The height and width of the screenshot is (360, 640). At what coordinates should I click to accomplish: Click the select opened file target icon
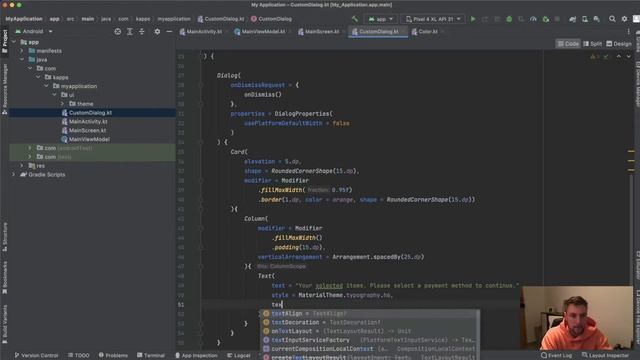(x=118, y=31)
